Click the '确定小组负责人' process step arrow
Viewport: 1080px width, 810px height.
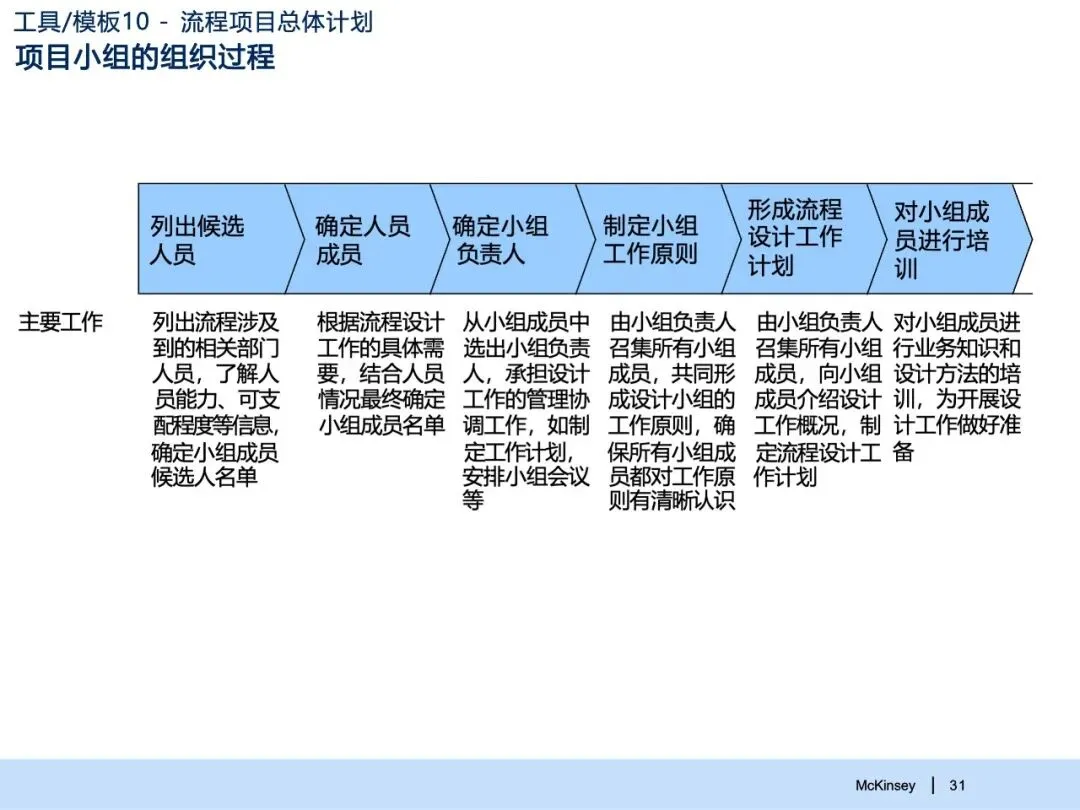click(x=515, y=239)
